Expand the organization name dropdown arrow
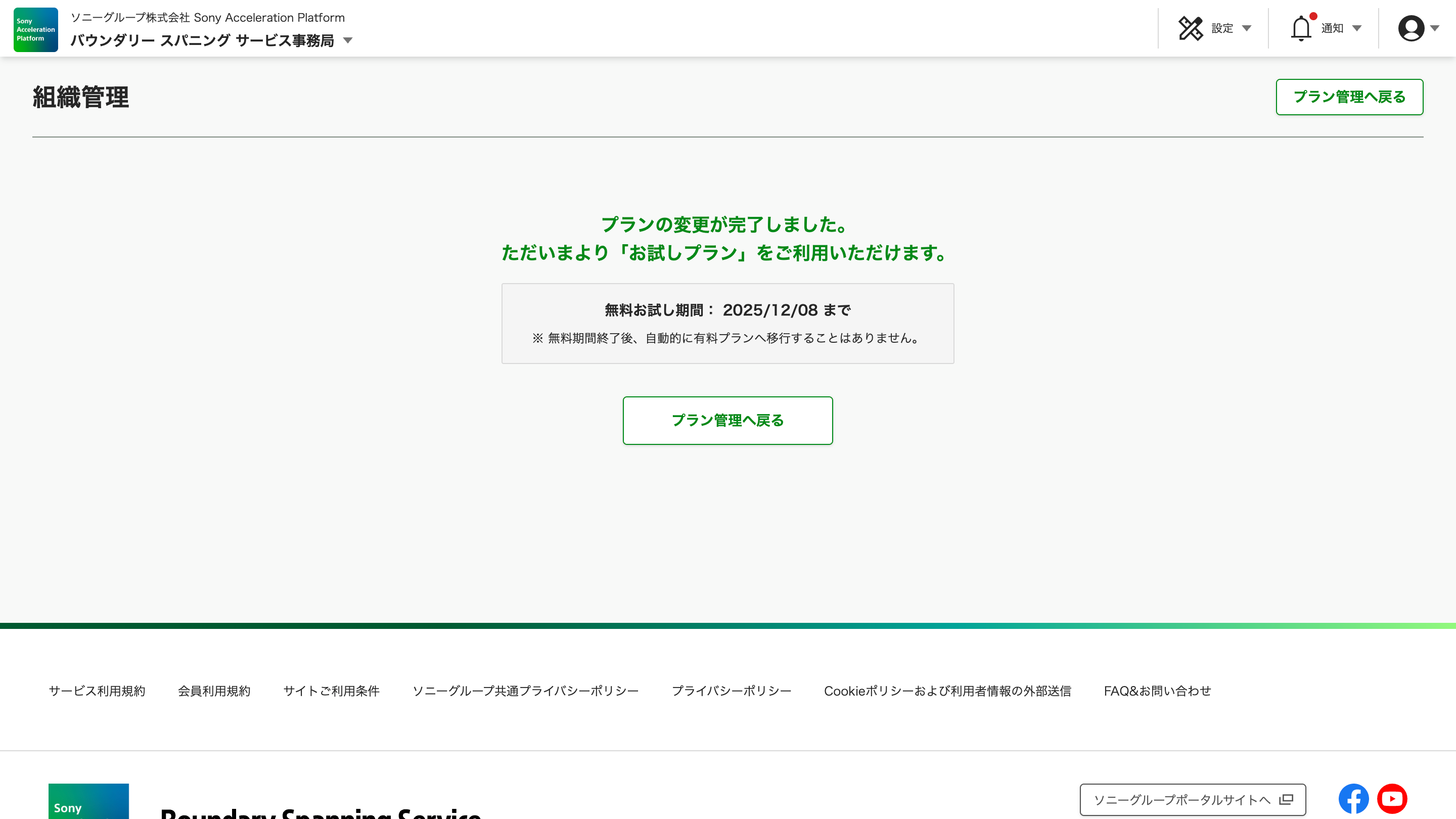Viewport: 1456px width, 819px height. (x=348, y=40)
